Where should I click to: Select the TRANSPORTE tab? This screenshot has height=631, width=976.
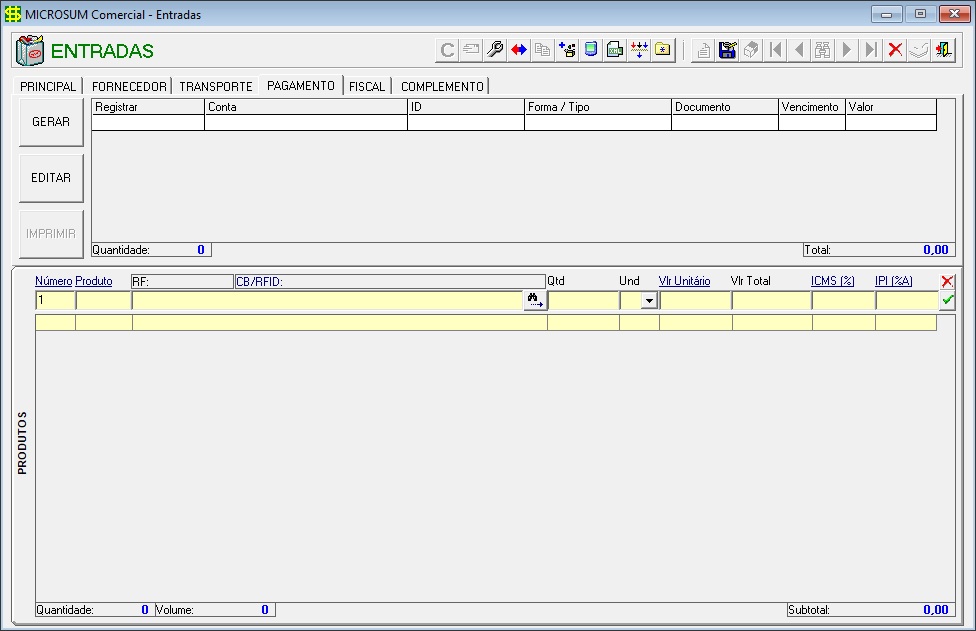click(x=216, y=87)
